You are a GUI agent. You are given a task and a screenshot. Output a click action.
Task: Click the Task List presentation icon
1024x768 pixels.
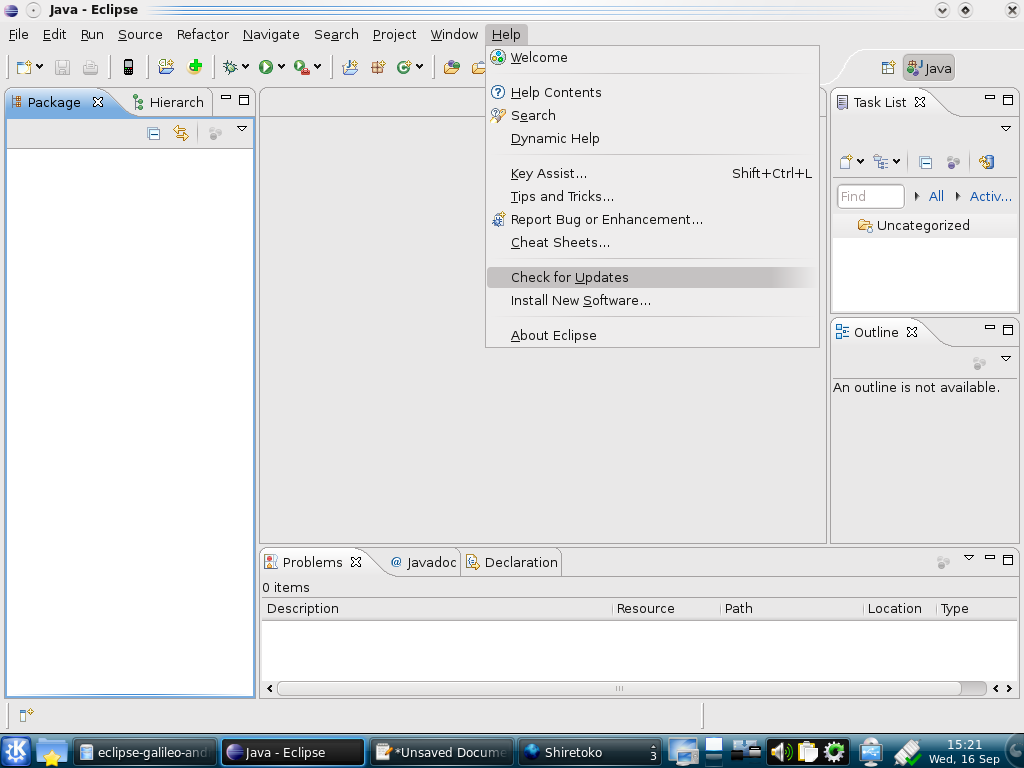coord(882,161)
